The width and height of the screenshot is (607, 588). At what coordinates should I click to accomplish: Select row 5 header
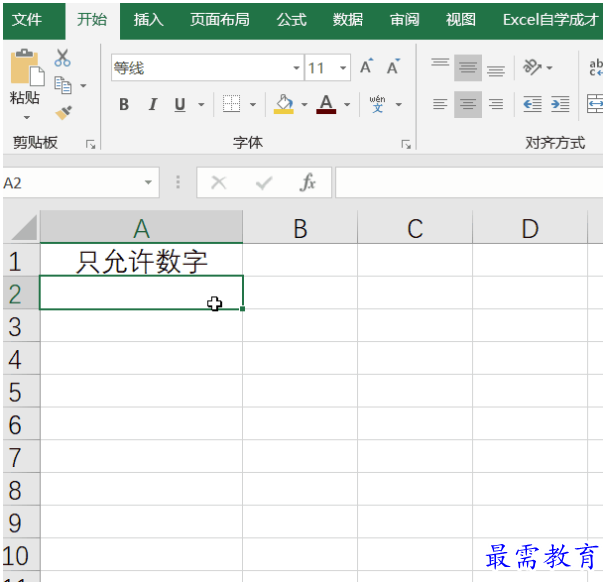pos(21,391)
